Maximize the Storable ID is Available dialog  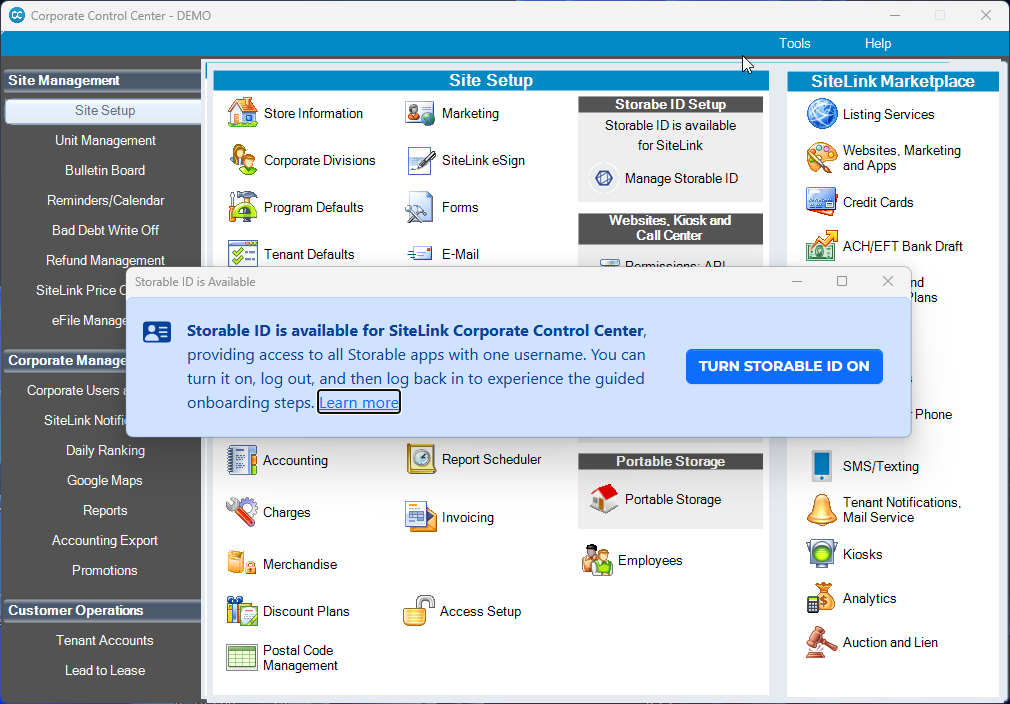842,281
